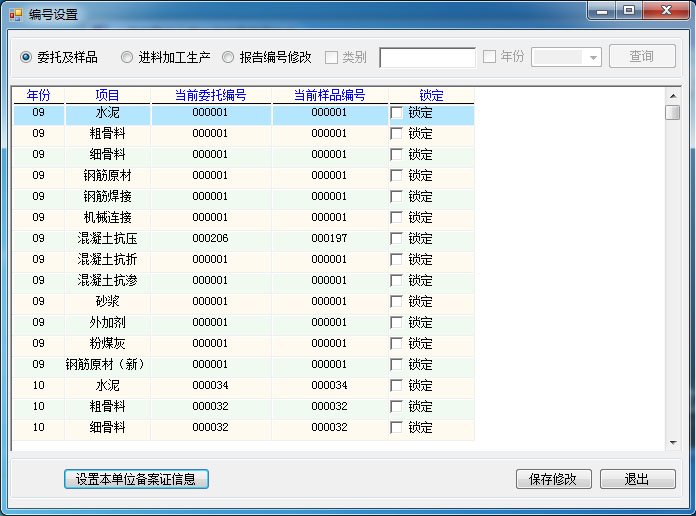Screen dimensions: 696x516
Task: Click the 设置本单位备案证信息 button
Action: click(x=136, y=479)
